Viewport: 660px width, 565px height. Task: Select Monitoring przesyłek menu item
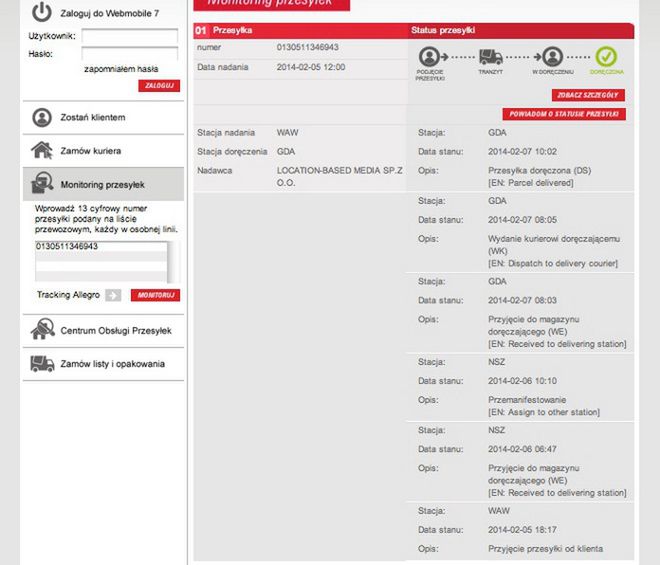(x=104, y=184)
